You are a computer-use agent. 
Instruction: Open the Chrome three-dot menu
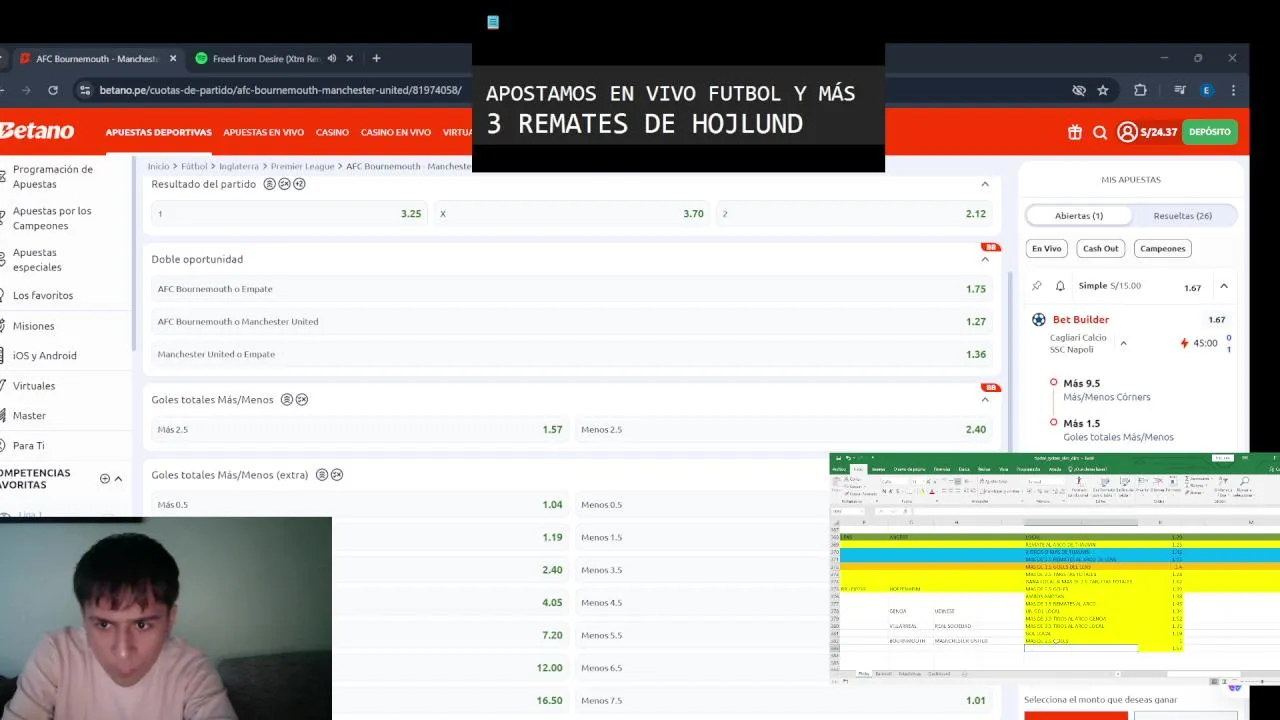(1233, 90)
